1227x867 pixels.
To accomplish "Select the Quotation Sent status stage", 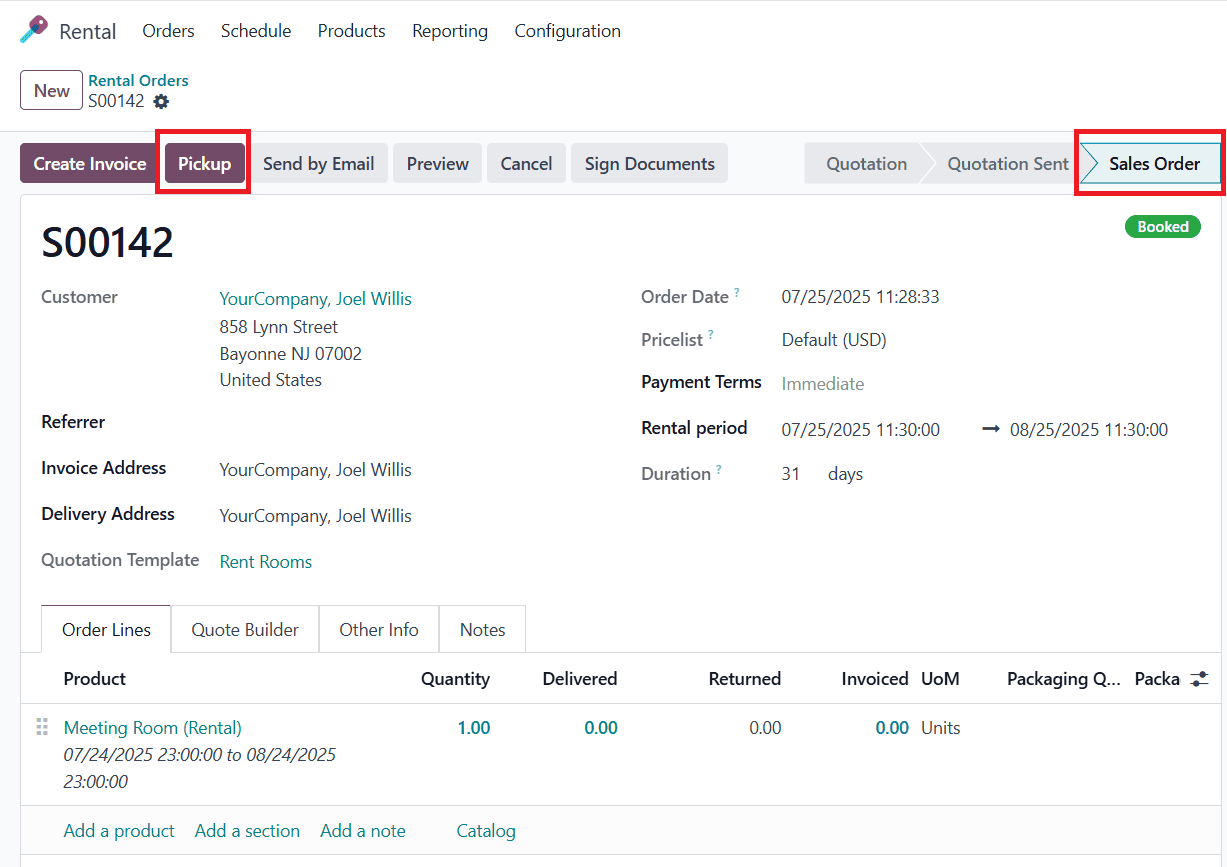I will 1007,164.
